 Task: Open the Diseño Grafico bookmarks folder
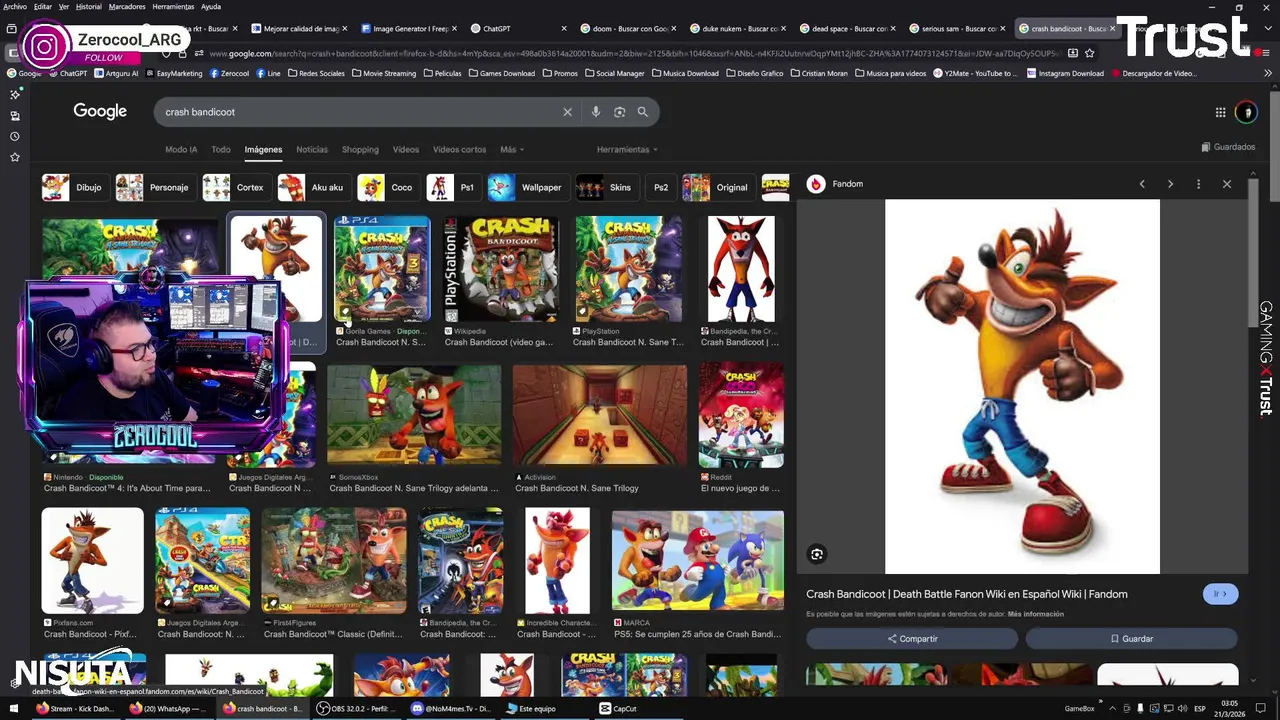[754, 73]
